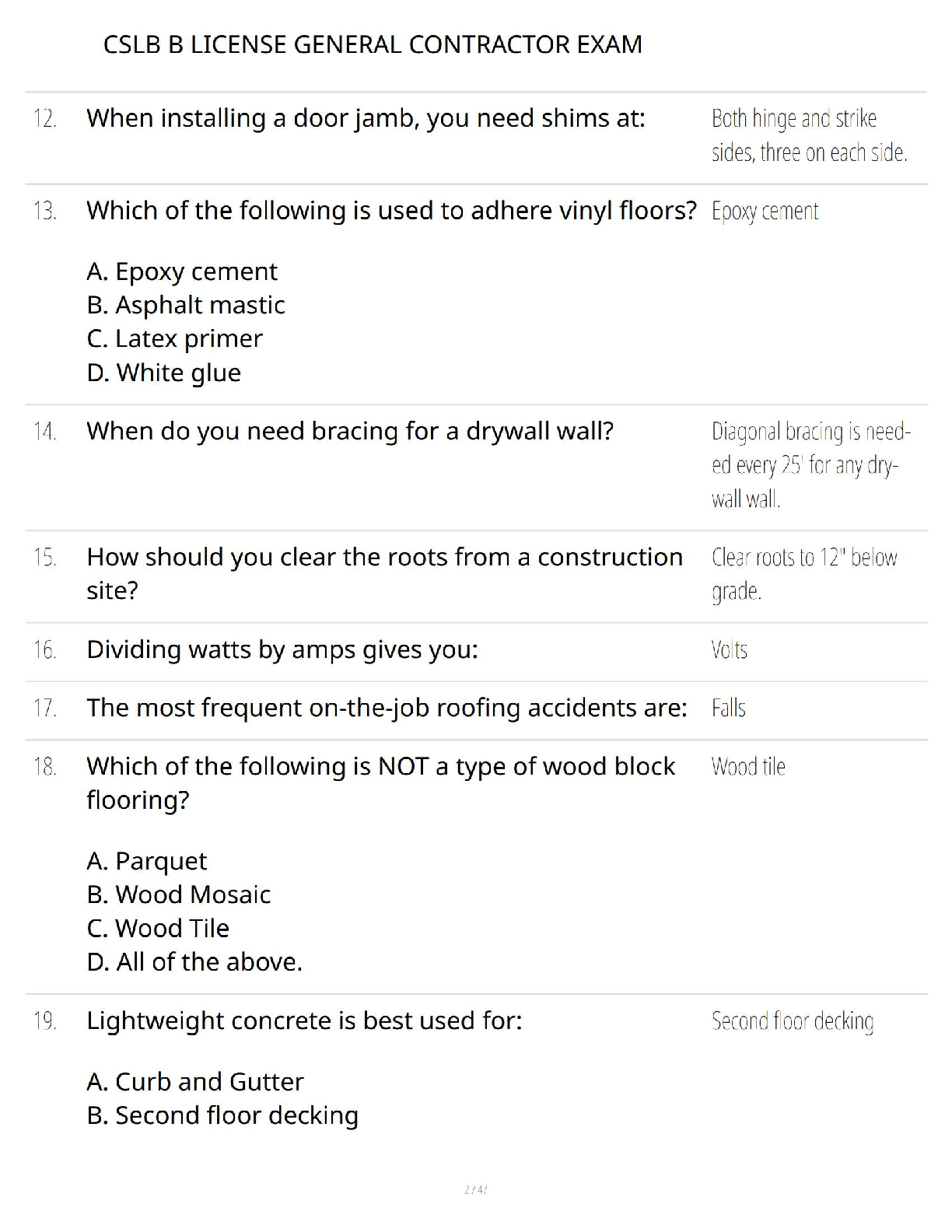
Task: Pick option C. Wood Tile
Action: pos(158,928)
